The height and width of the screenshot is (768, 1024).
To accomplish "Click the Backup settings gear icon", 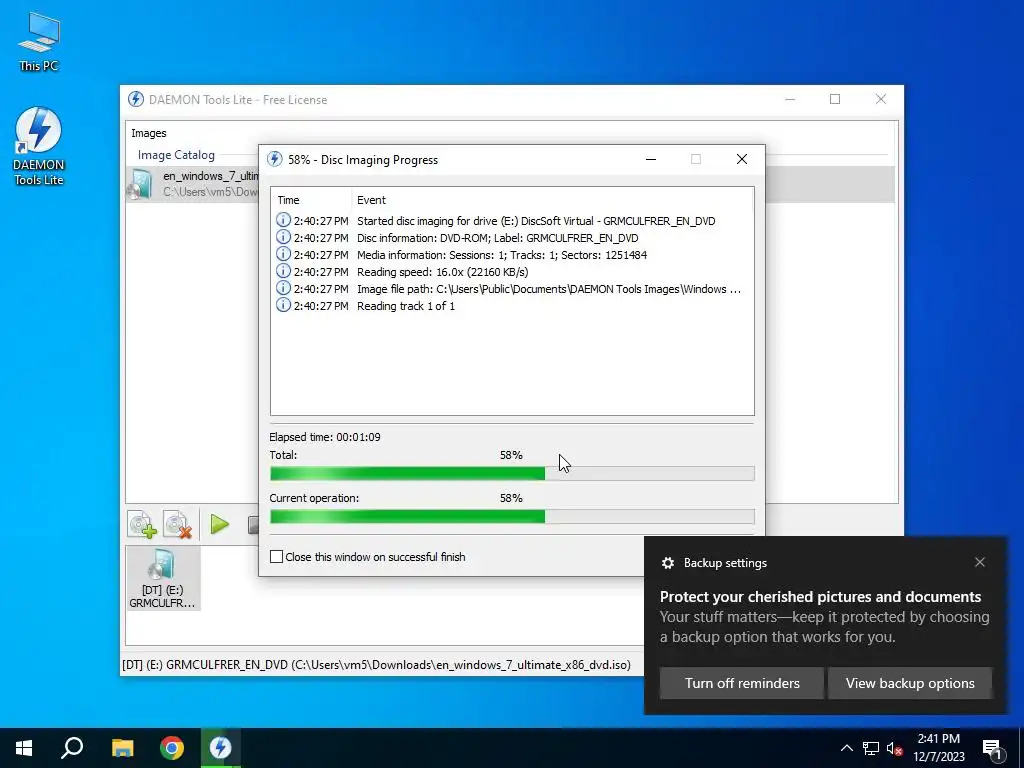I will 667,563.
